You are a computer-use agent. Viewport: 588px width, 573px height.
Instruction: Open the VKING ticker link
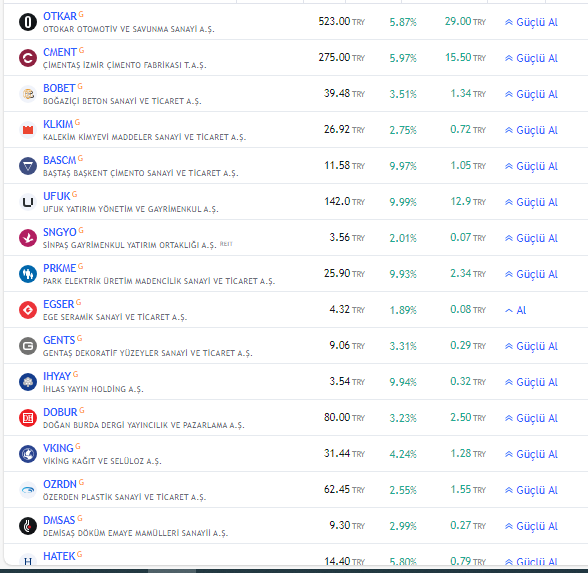(58, 448)
